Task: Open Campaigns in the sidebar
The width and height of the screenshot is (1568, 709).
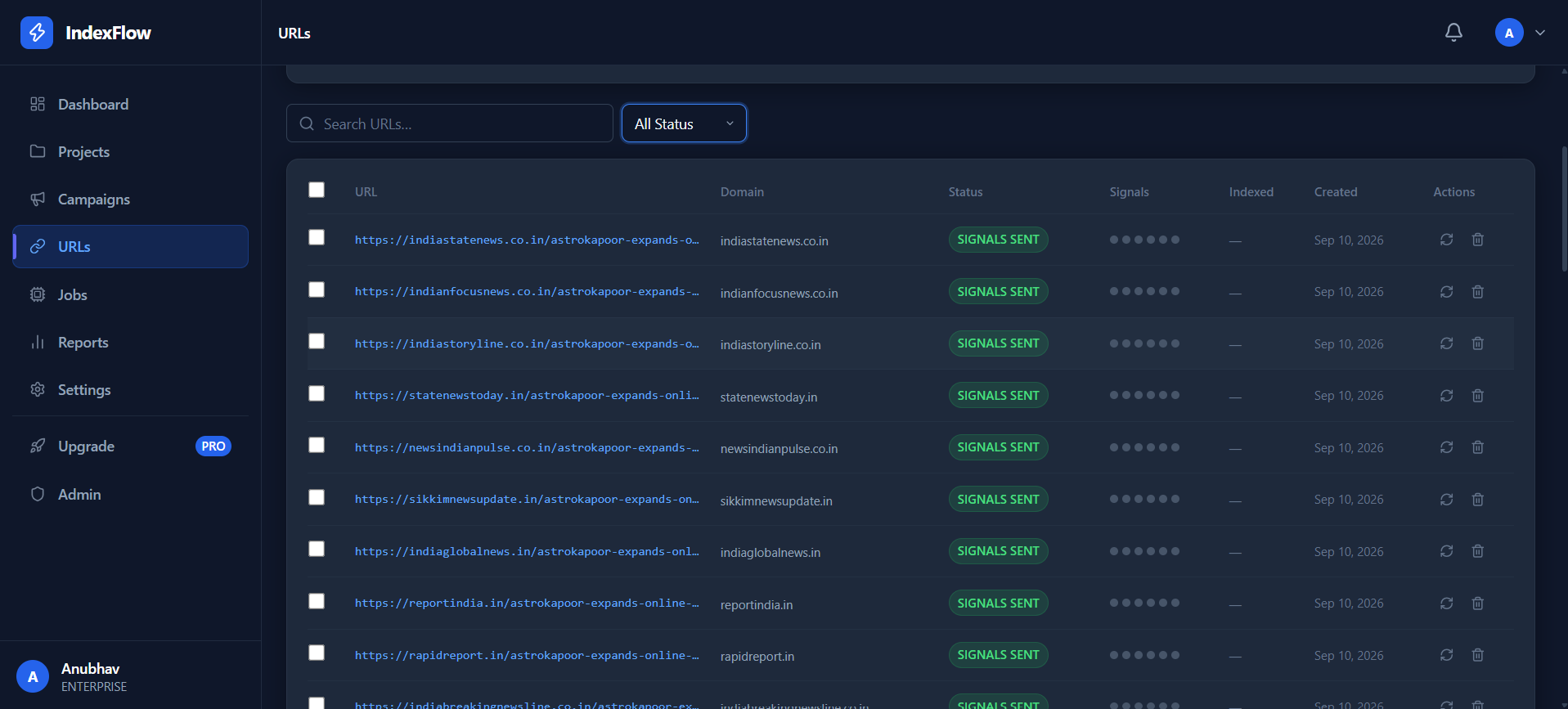Action: 131,199
